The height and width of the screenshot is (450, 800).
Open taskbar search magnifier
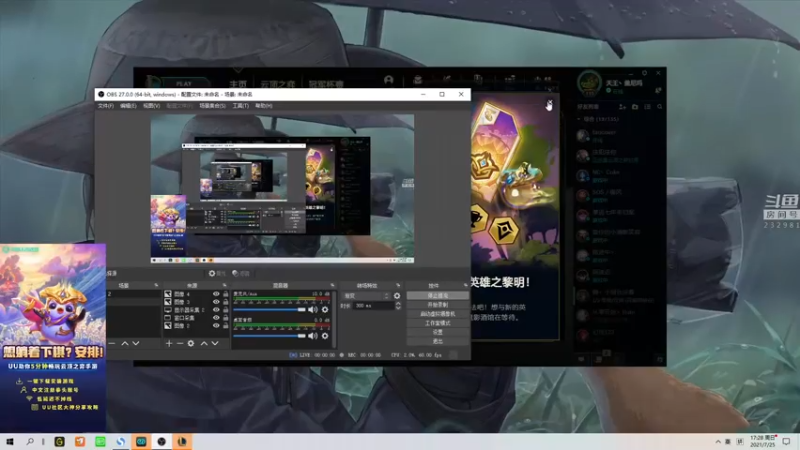point(30,441)
